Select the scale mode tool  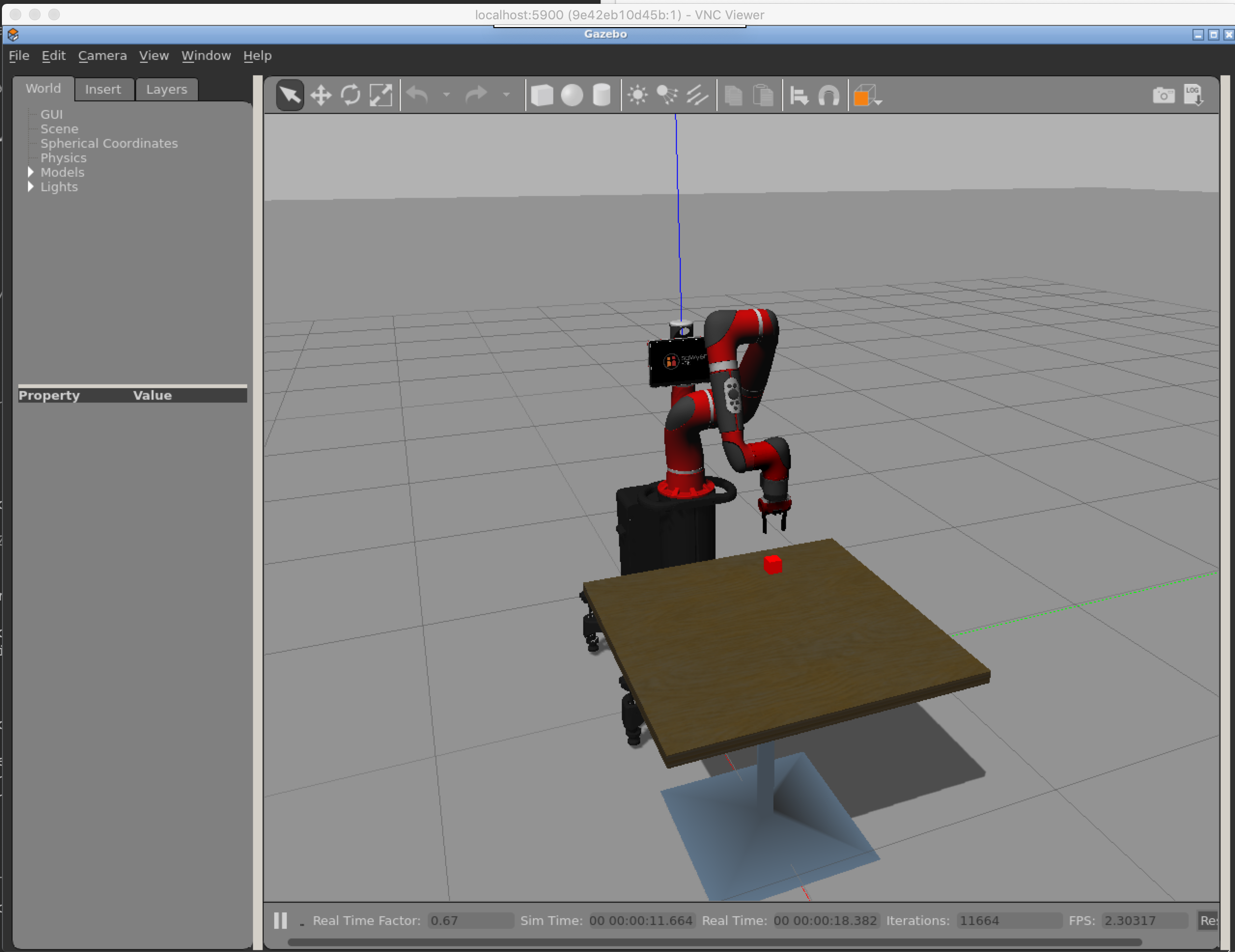pyautogui.click(x=380, y=95)
